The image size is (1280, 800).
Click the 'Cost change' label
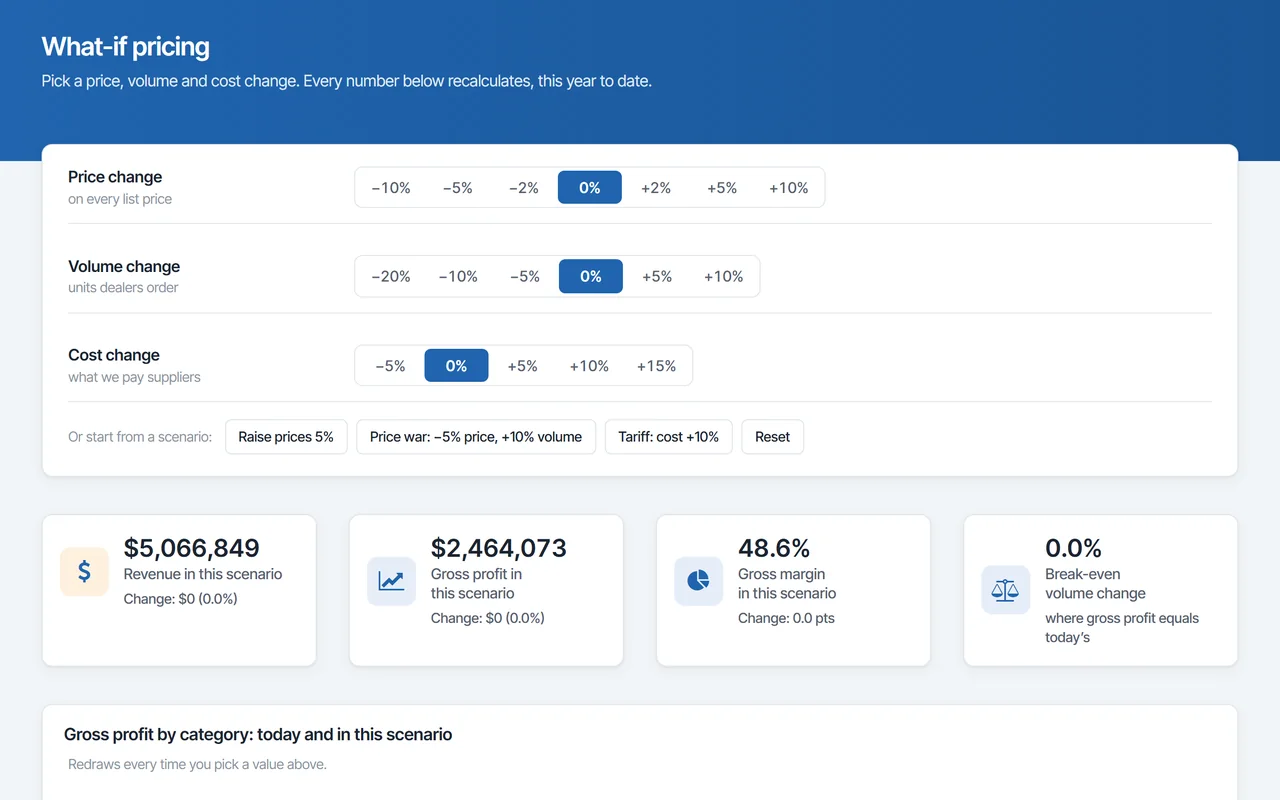click(114, 355)
